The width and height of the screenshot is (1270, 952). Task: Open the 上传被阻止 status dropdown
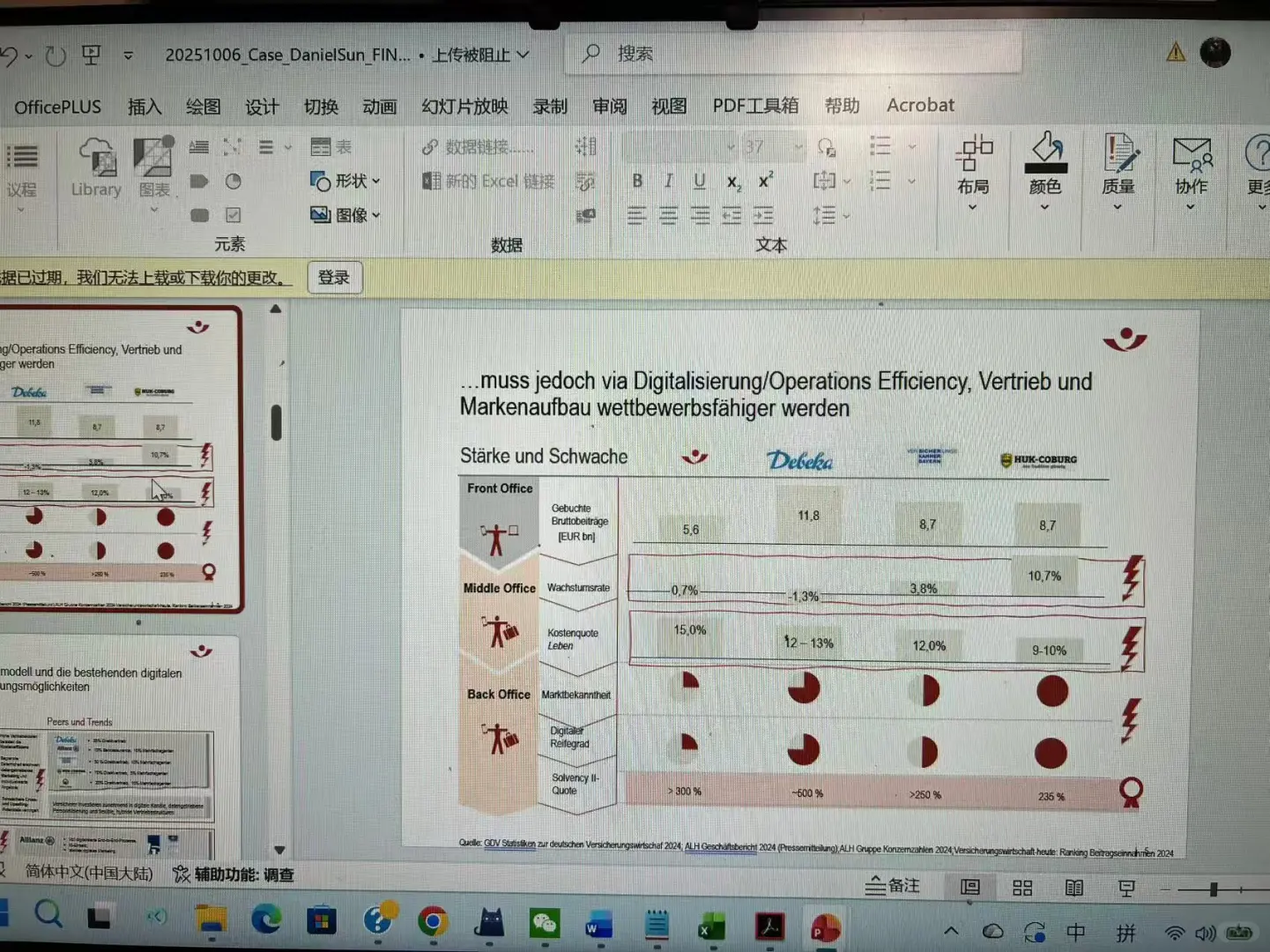click(480, 55)
